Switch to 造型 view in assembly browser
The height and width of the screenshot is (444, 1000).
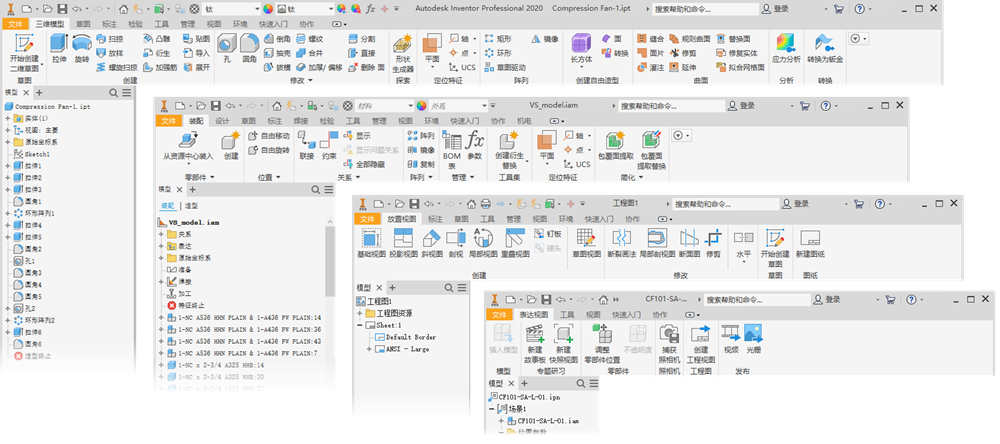point(191,206)
